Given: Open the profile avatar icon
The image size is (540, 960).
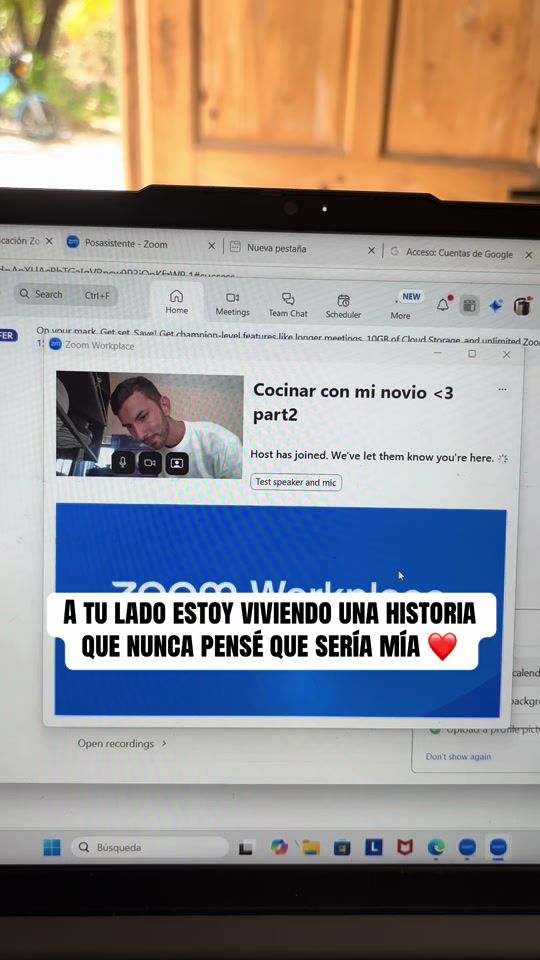Looking at the screenshot, I should tap(523, 306).
